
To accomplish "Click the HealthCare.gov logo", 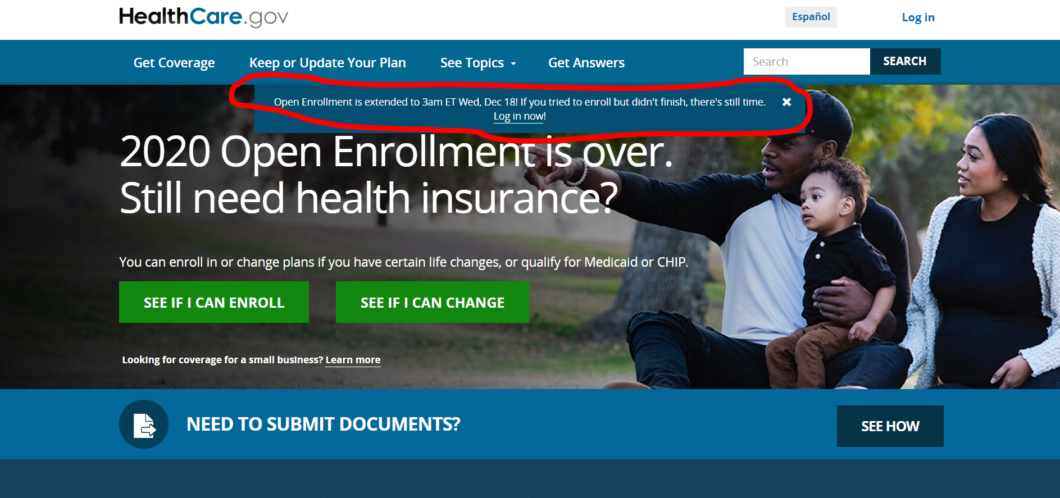I will click(x=203, y=17).
